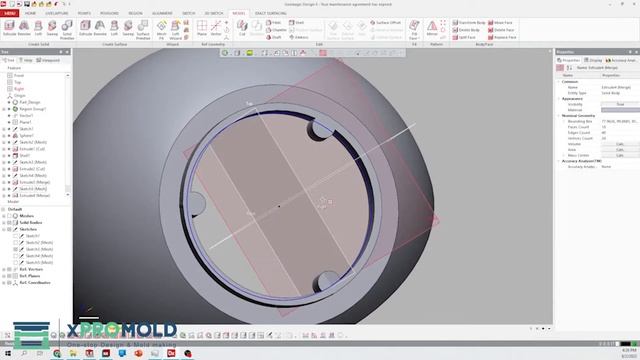Screen dimensions: 640x360
Task: Switch to the POINTS ribbon tab
Action: click(84, 13)
